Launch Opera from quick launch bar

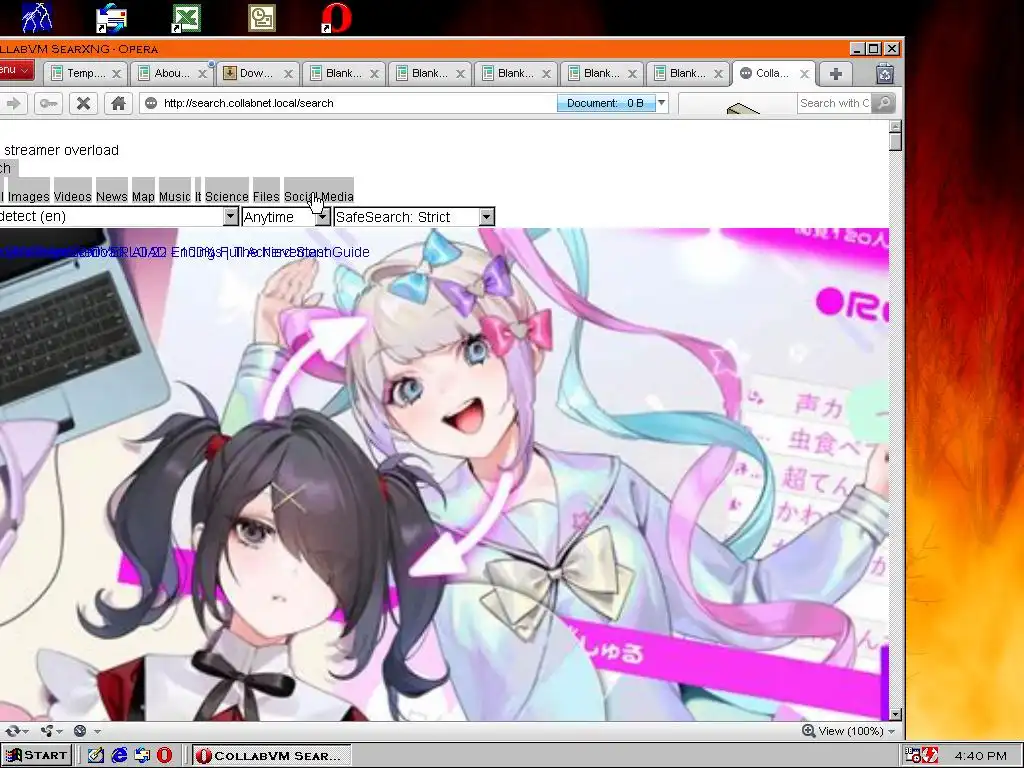click(165, 756)
